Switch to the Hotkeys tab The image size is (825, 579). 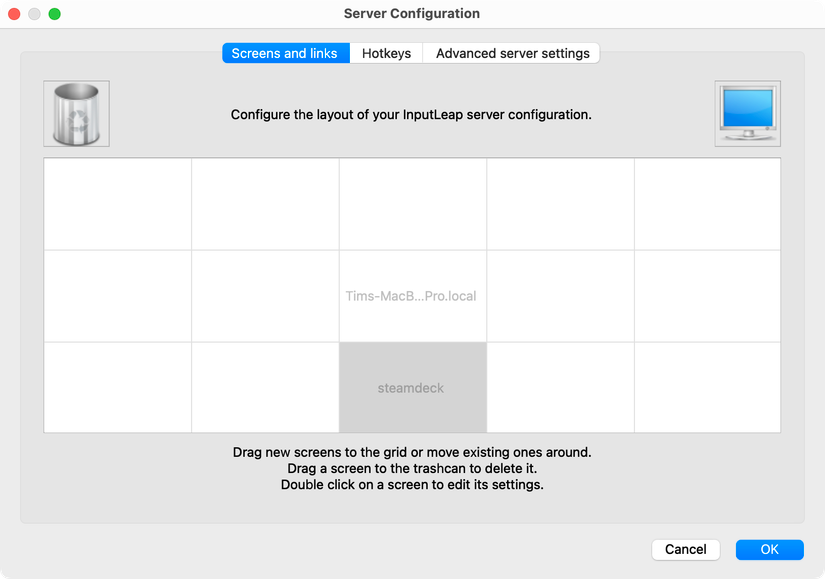pos(386,53)
